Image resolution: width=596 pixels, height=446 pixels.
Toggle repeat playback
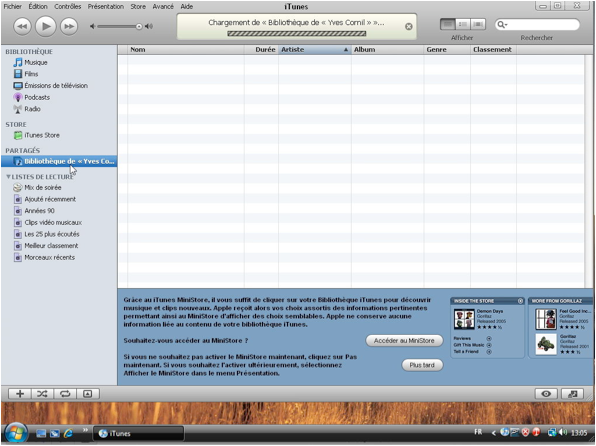click(65, 394)
